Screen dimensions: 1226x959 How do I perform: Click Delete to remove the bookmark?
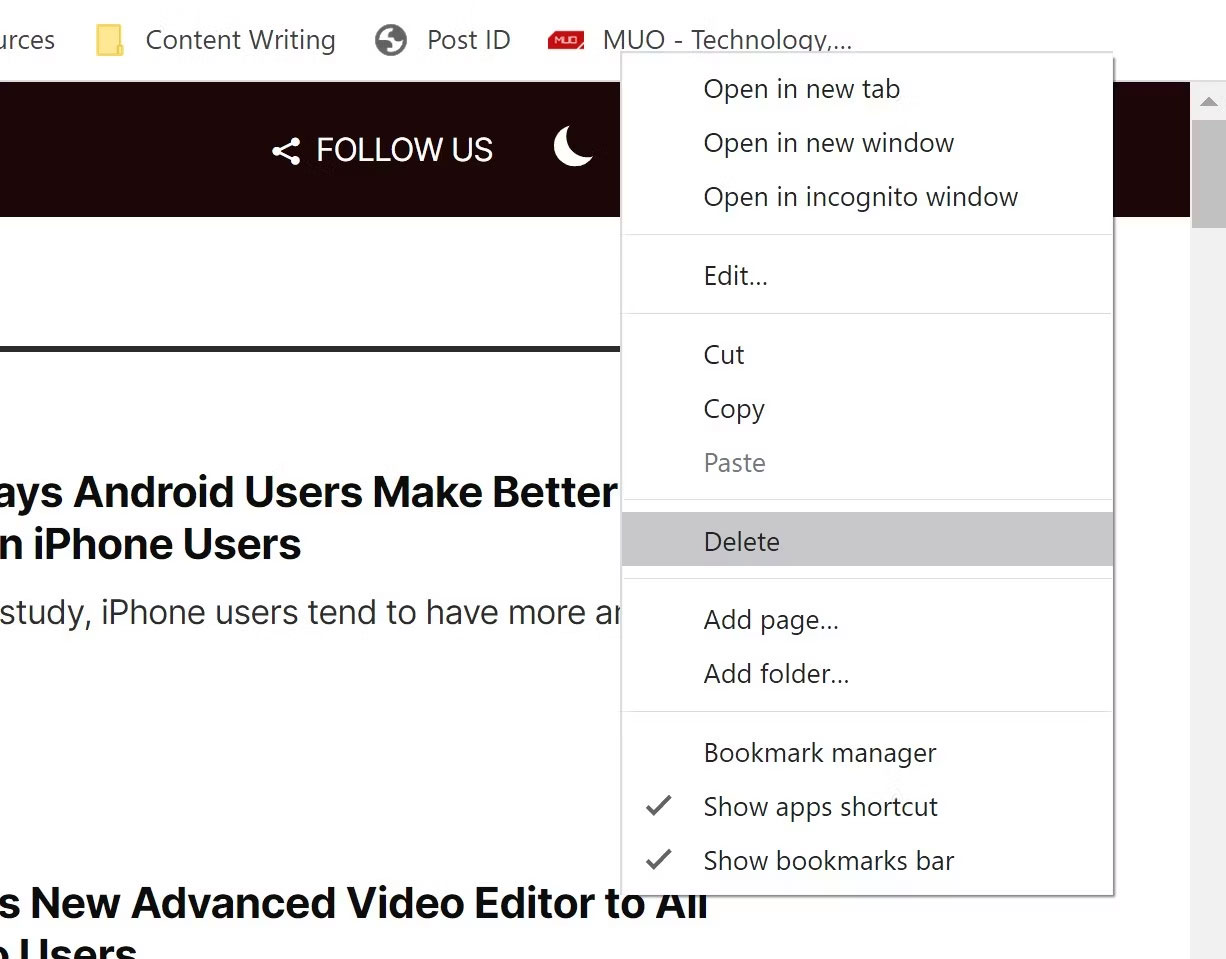pyautogui.click(x=867, y=541)
